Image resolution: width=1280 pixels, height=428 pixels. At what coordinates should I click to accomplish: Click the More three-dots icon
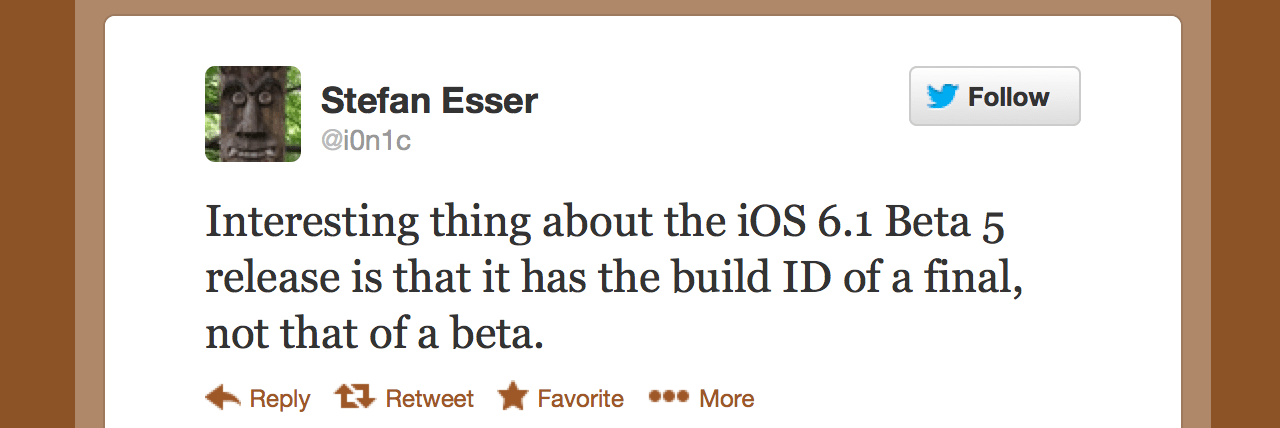669,397
